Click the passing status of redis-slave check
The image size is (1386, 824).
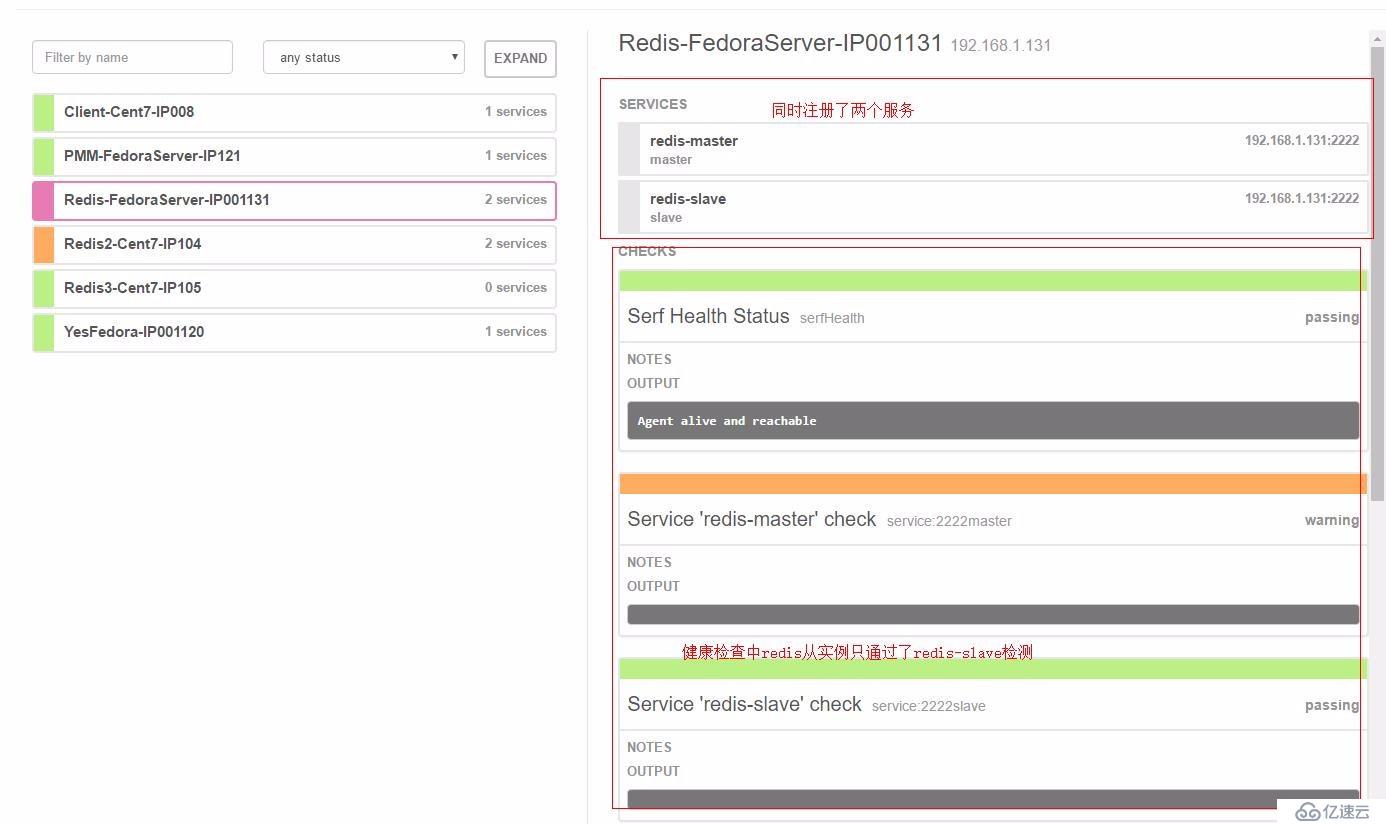(1332, 705)
